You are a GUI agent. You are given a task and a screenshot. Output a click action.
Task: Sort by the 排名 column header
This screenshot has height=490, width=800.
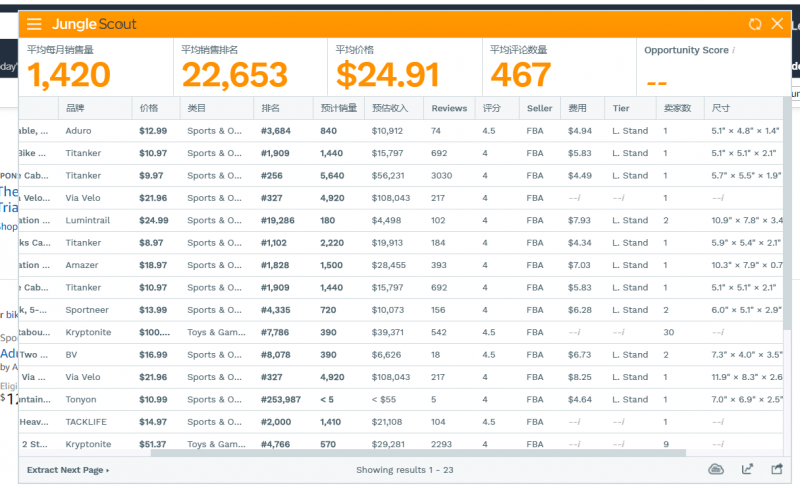[x=270, y=108]
